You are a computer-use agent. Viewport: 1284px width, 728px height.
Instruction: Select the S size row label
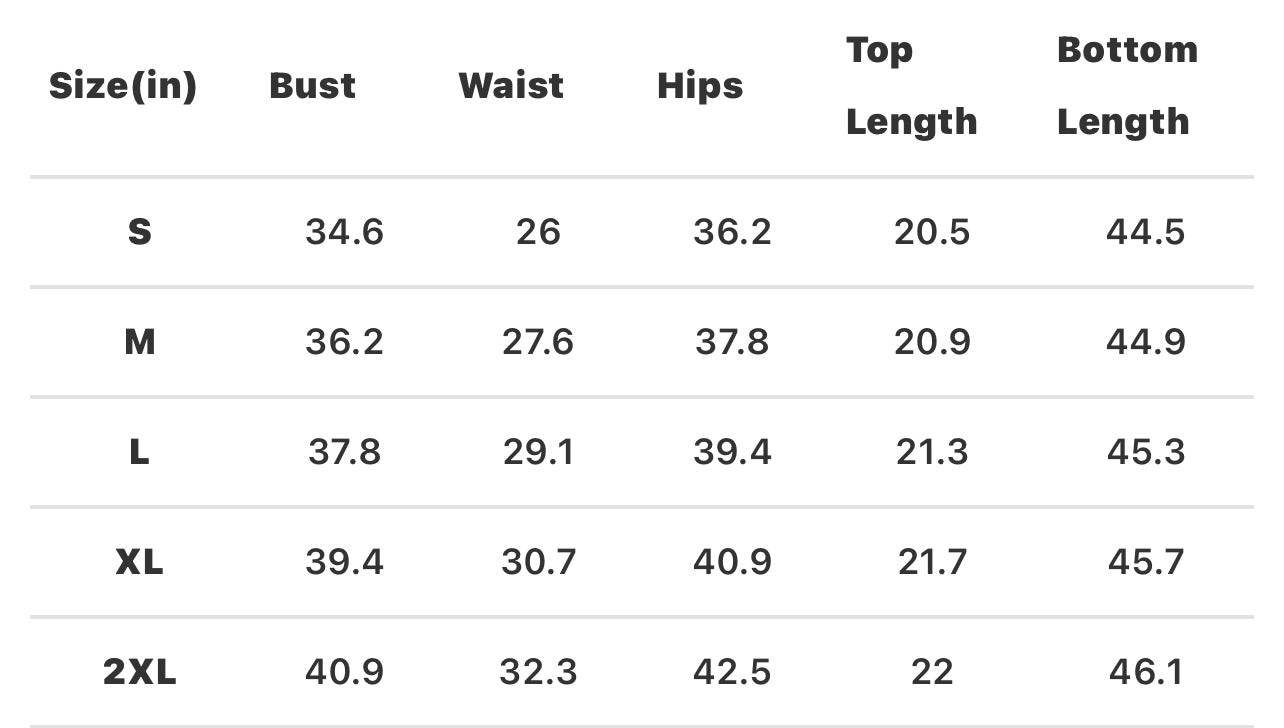click(x=140, y=232)
